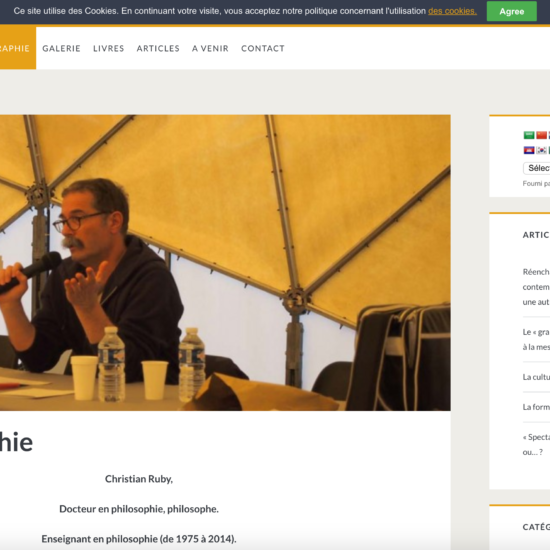550x550 pixels.
Task: Select the highlighted Biographie menu tab
Action: (18, 48)
